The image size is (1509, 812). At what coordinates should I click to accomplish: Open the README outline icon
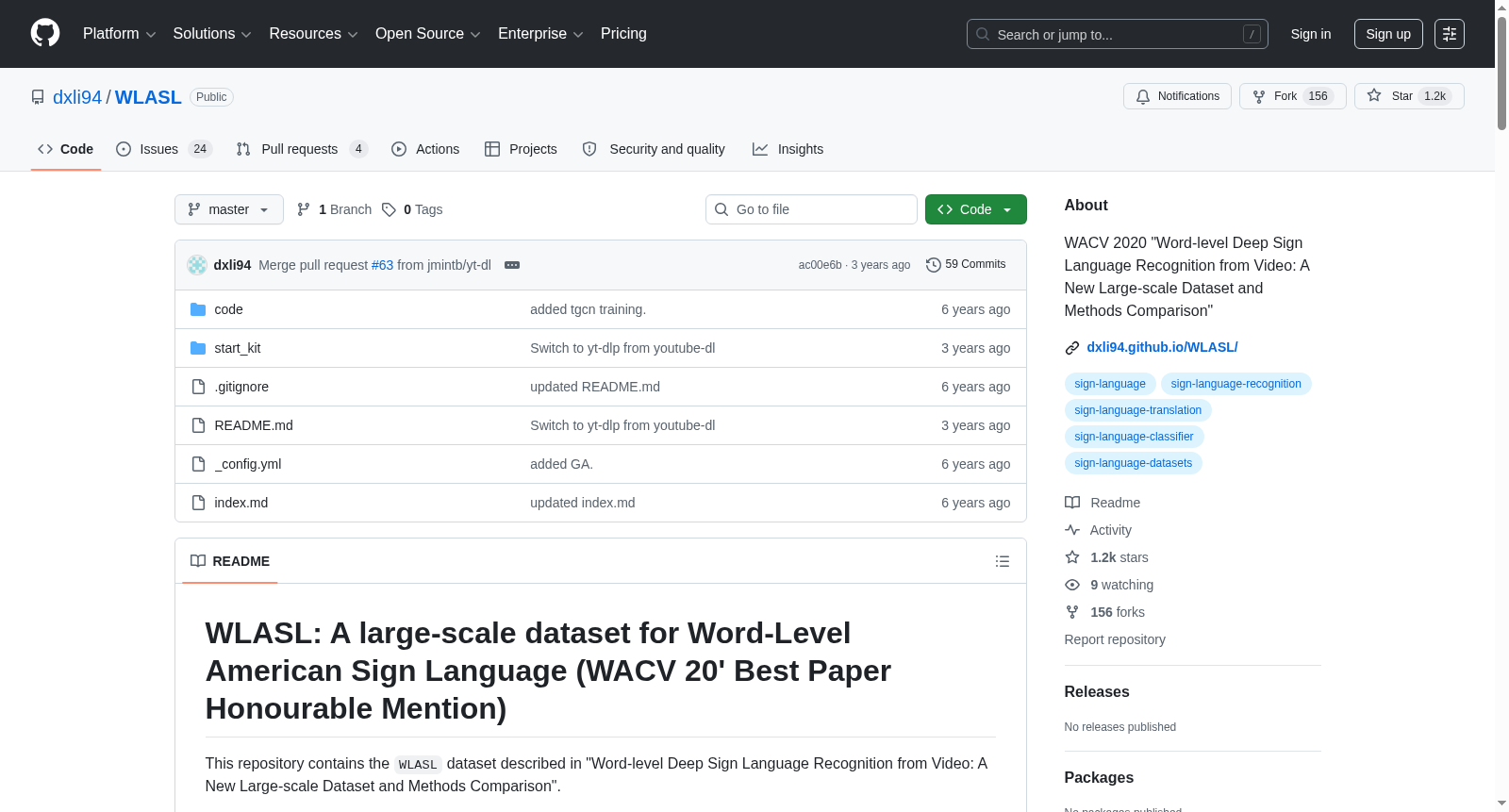[1003, 561]
